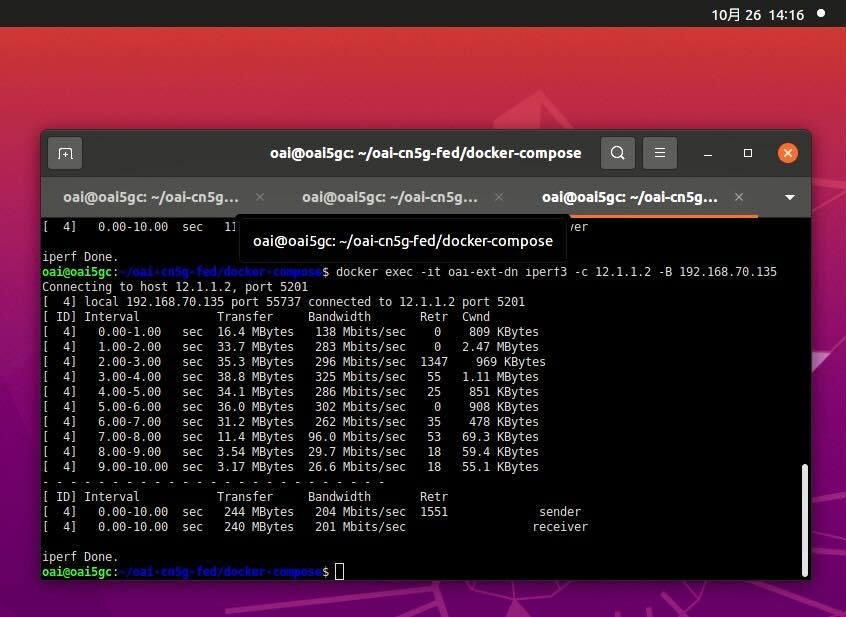Image resolution: width=846 pixels, height=617 pixels.
Task: Click the 'sender' summary label
Action: coord(560,512)
